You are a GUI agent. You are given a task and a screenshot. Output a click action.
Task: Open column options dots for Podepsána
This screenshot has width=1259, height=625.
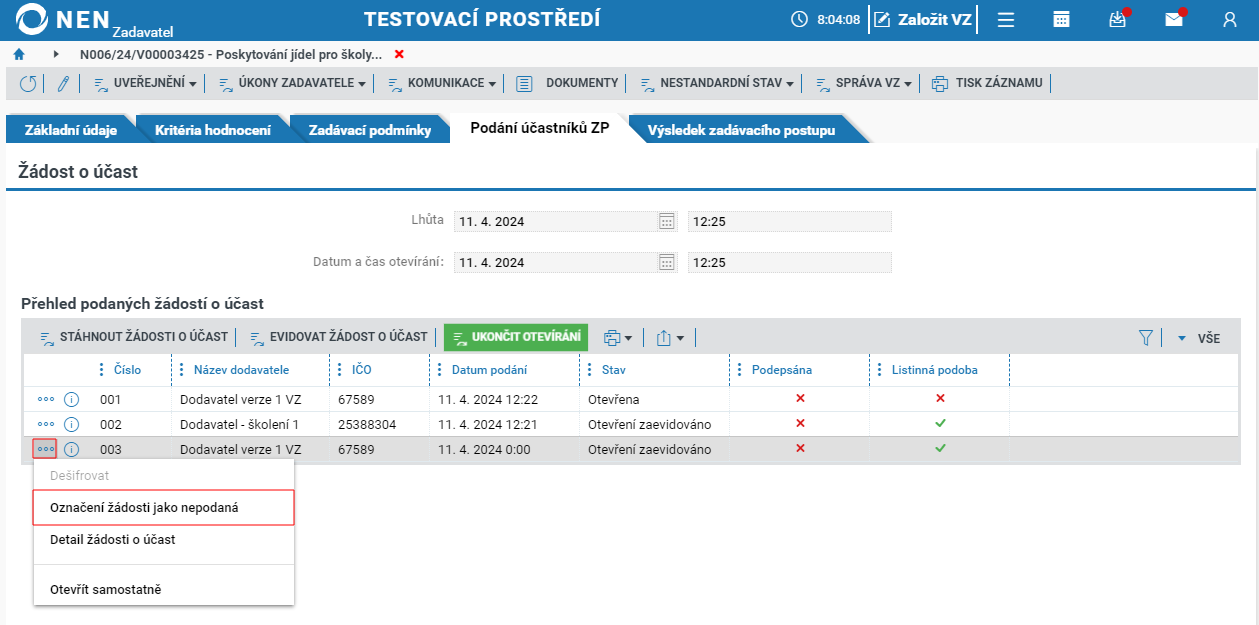[740, 370]
